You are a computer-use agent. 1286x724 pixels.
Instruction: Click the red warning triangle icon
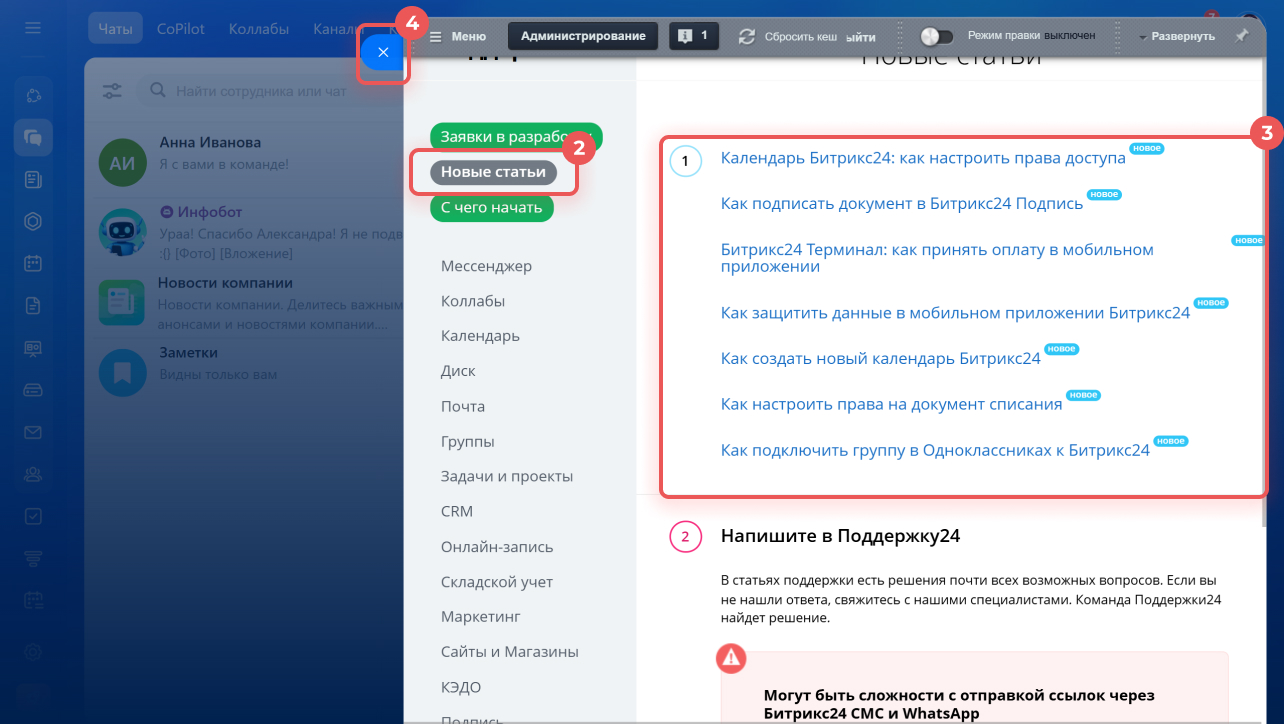732,657
